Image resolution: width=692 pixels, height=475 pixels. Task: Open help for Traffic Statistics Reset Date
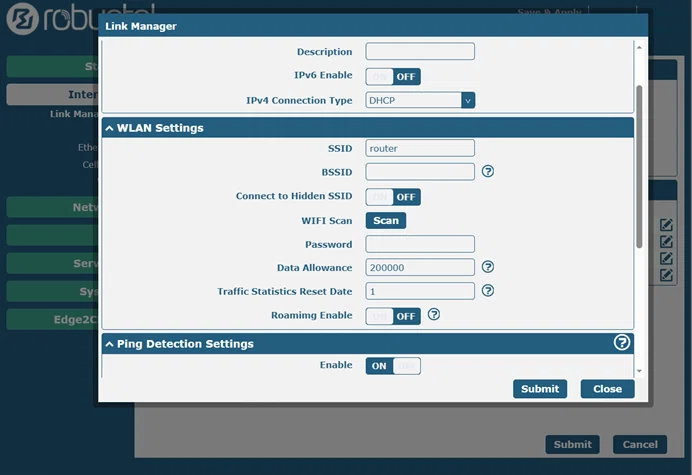488,290
